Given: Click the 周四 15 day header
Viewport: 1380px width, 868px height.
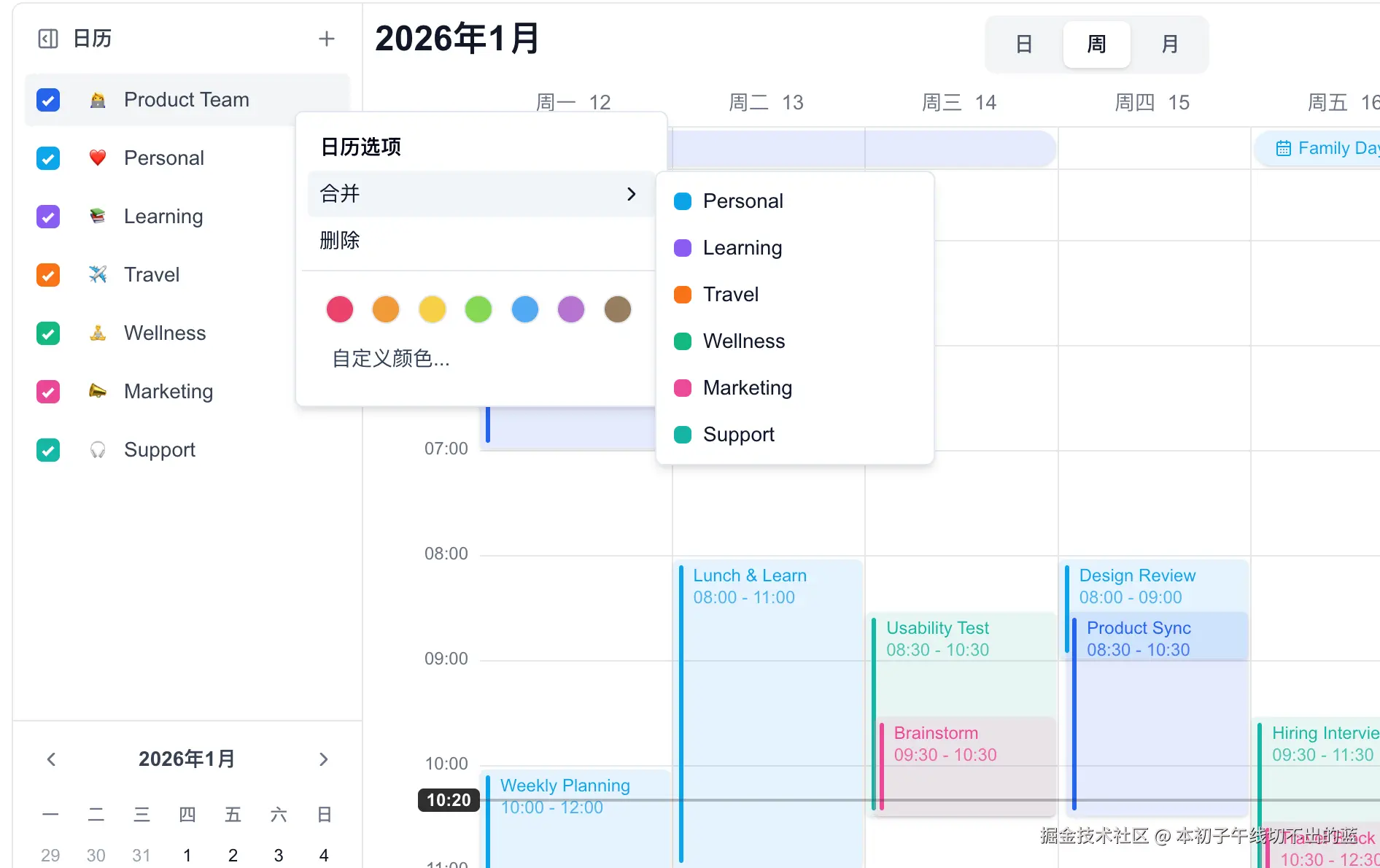Looking at the screenshot, I should click(x=1152, y=102).
